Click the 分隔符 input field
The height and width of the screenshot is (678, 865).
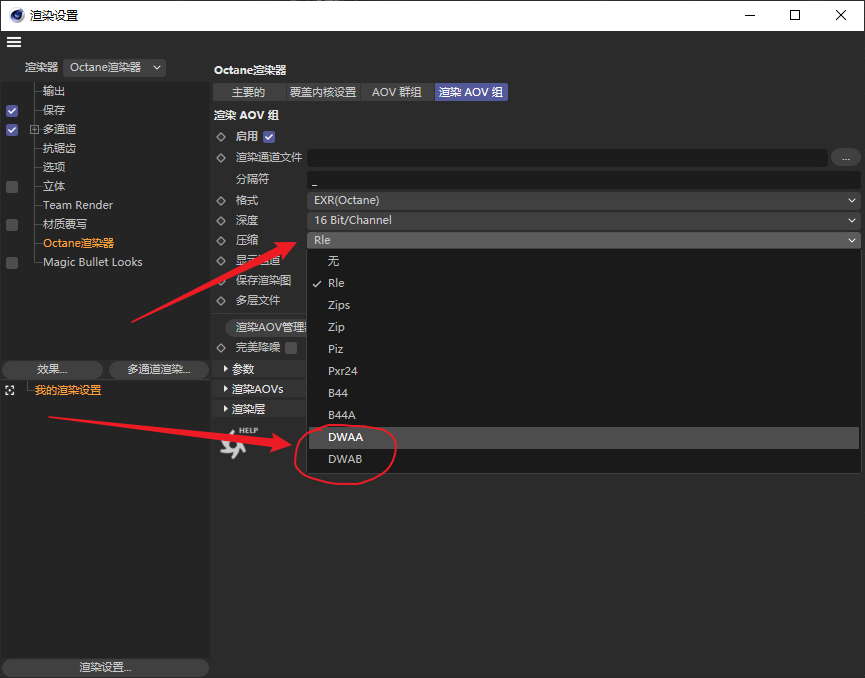tap(584, 180)
